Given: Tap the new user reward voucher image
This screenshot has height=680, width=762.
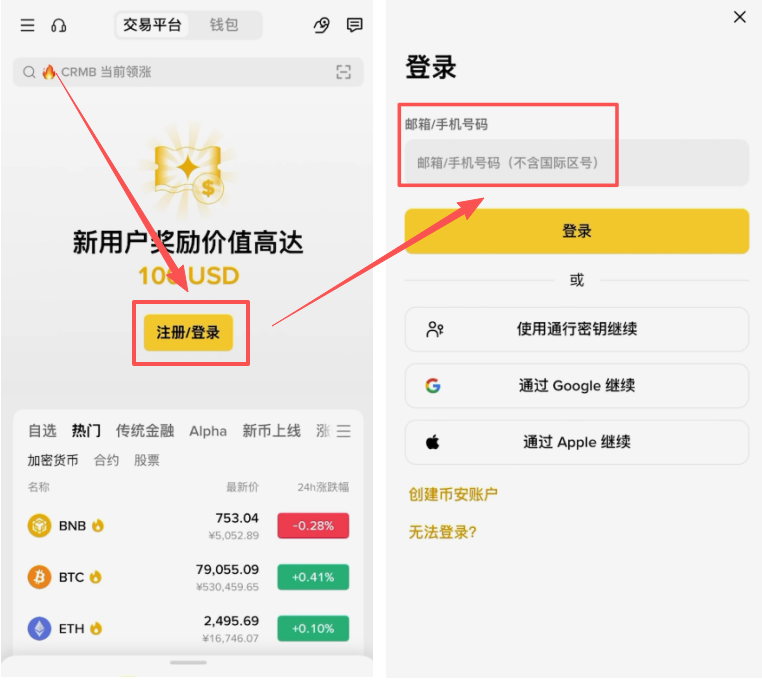Looking at the screenshot, I should (x=189, y=171).
